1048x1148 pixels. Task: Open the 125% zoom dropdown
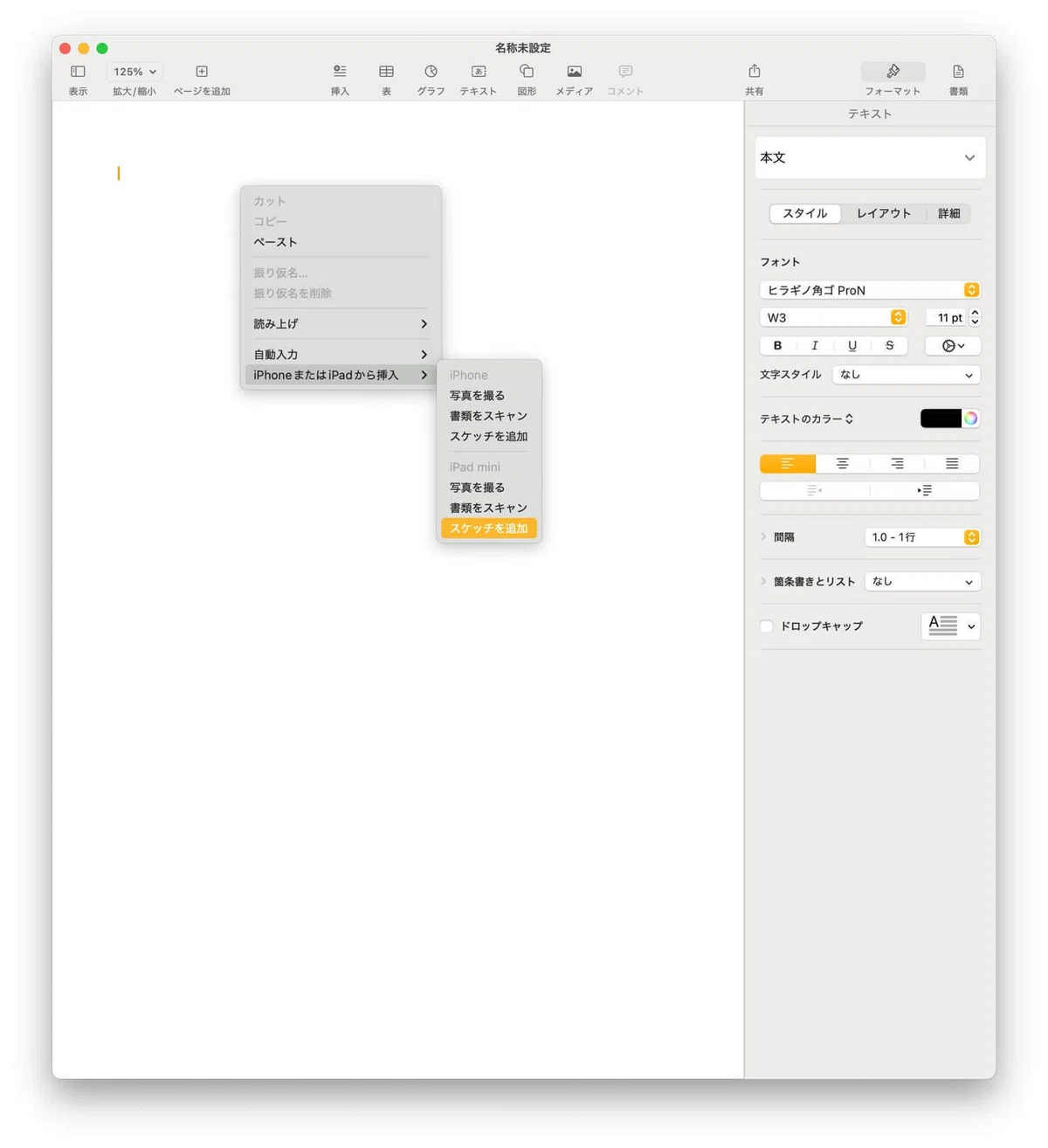pos(134,72)
